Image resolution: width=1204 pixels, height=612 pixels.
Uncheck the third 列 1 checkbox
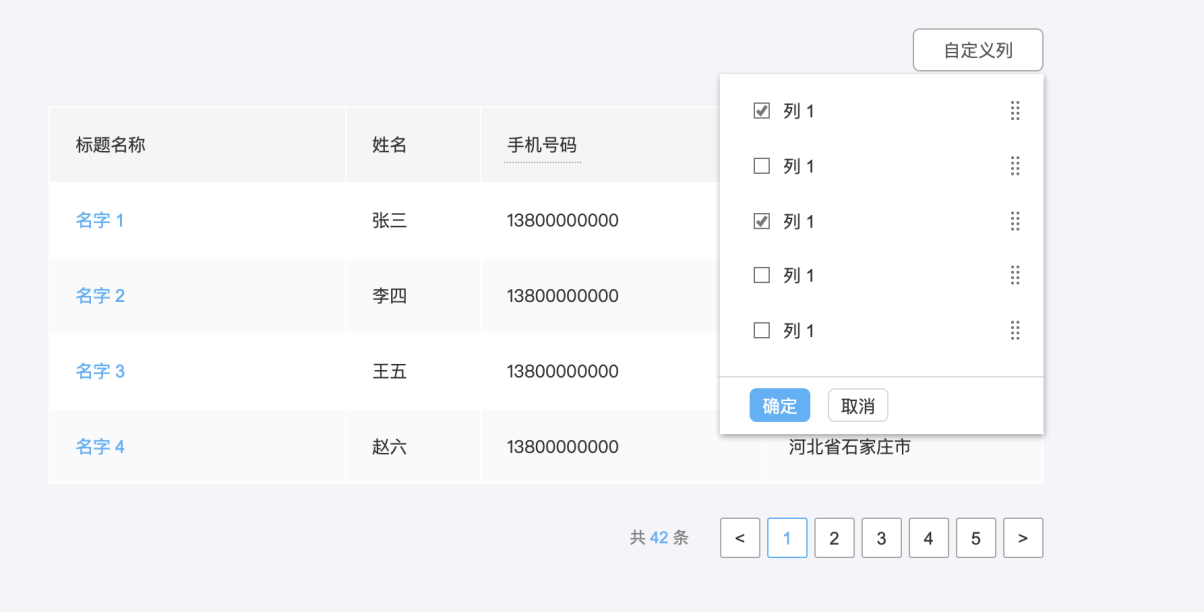[x=761, y=221]
